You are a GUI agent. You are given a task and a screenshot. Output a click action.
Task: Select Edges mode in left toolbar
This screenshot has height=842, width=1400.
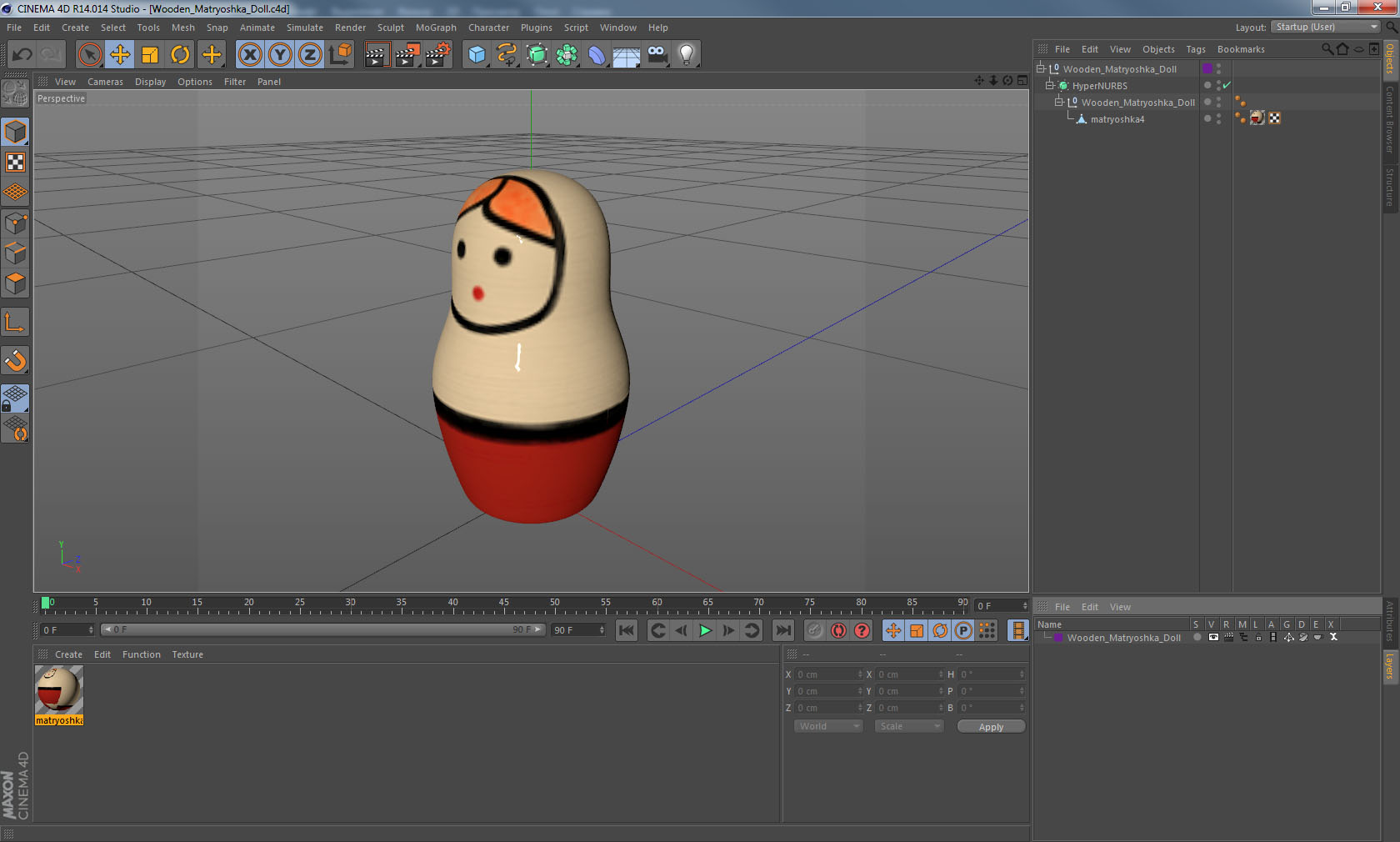pyautogui.click(x=15, y=253)
